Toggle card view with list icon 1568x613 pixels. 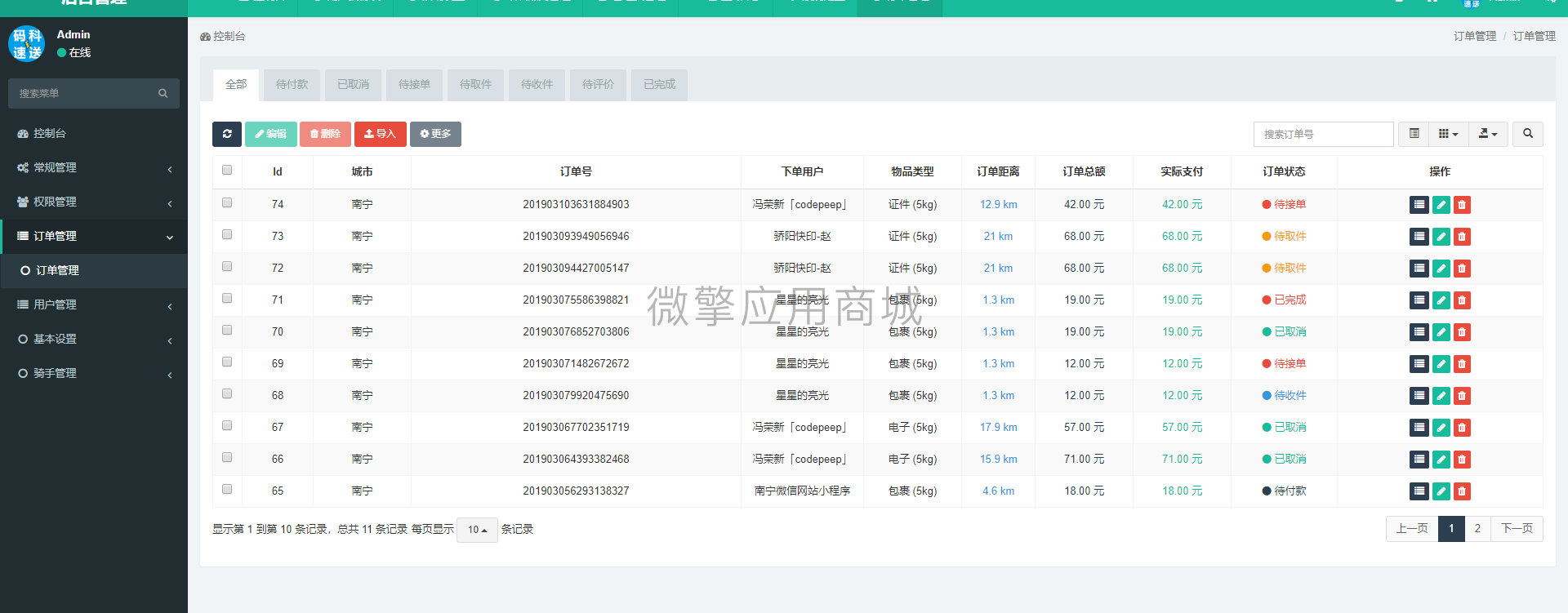pyautogui.click(x=1414, y=134)
